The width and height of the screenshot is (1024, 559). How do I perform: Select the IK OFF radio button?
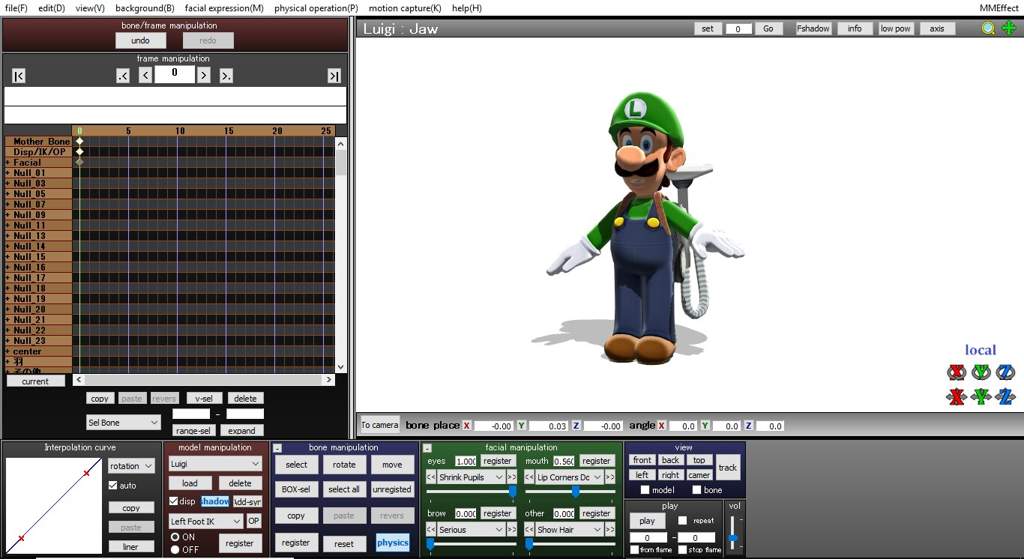[x=175, y=550]
